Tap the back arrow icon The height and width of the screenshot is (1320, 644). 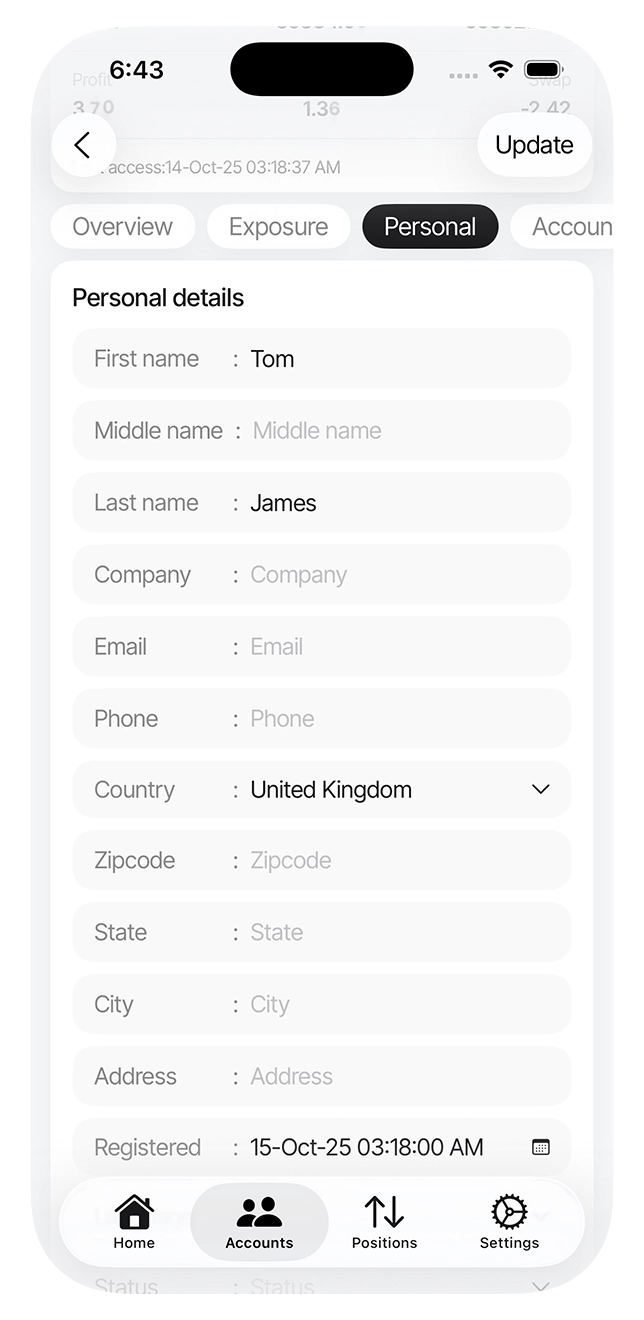(x=83, y=145)
